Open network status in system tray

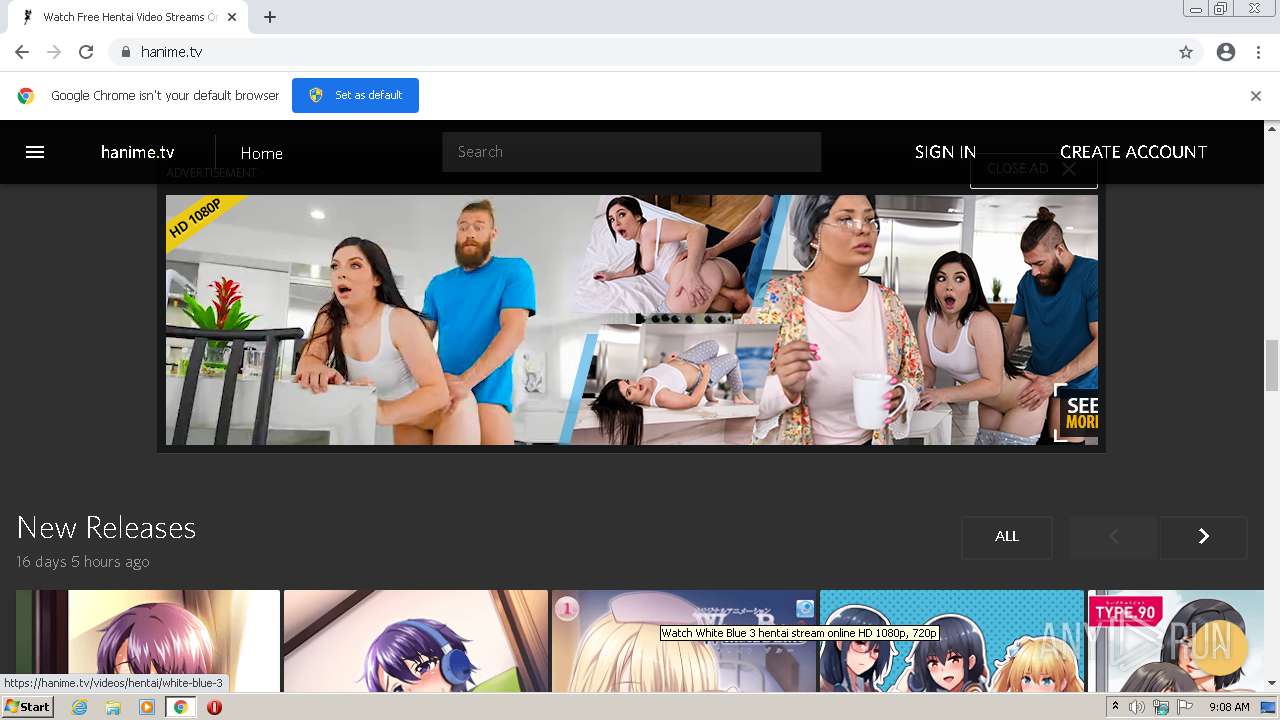(1160, 707)
